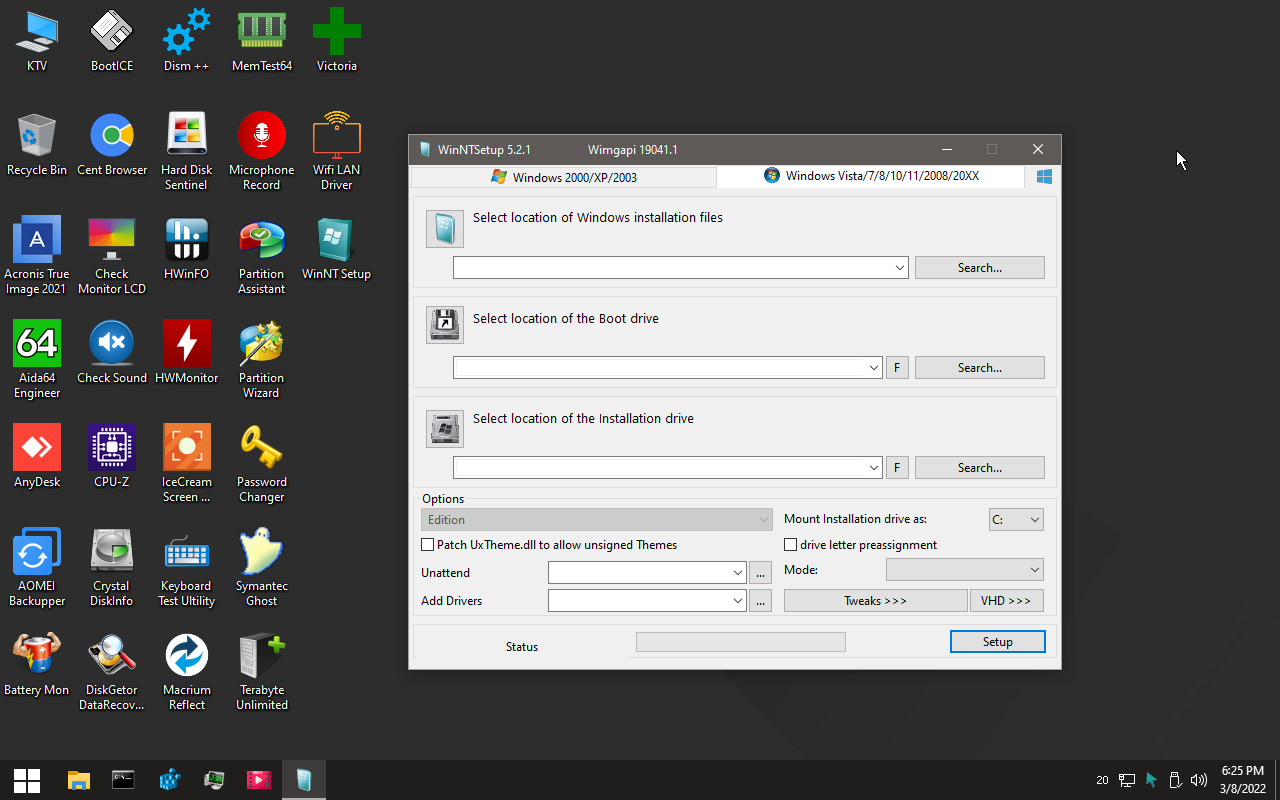1280x800 pixels.
Task: Open Macrium Reflect shortcut
Action: tap(187, 671)
